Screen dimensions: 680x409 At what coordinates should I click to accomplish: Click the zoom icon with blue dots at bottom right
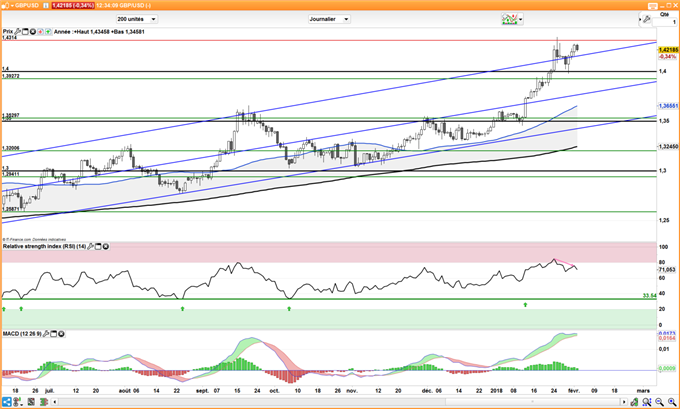click(647, 402)
